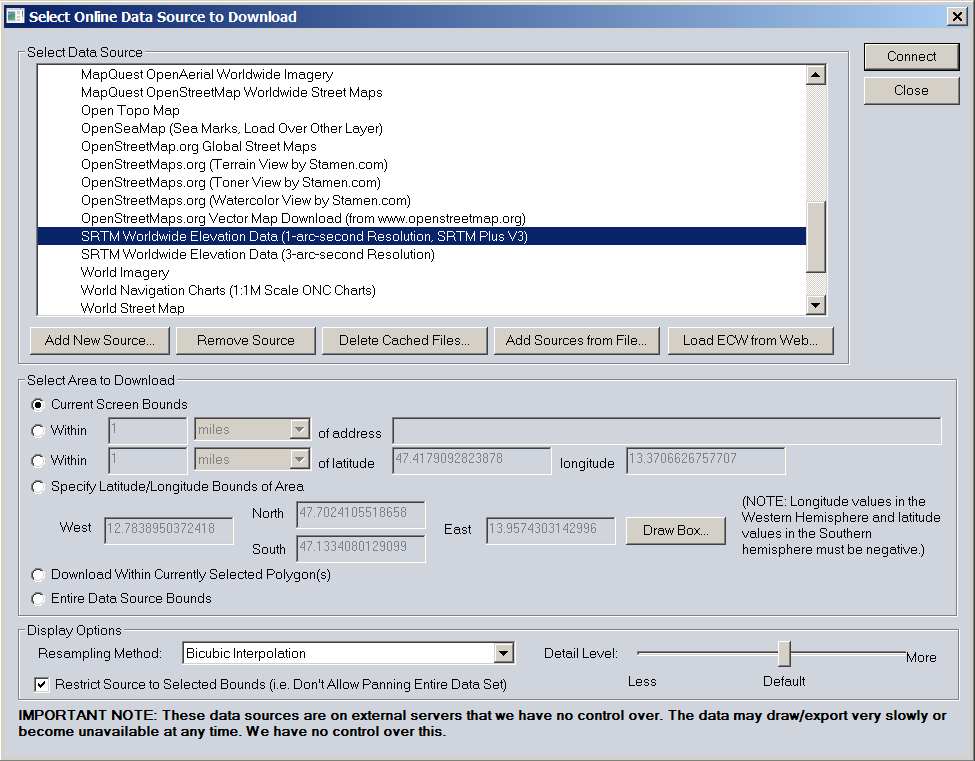Click the Detail Level slider handle
Viewport: 975px width, 761px height.
784,654
